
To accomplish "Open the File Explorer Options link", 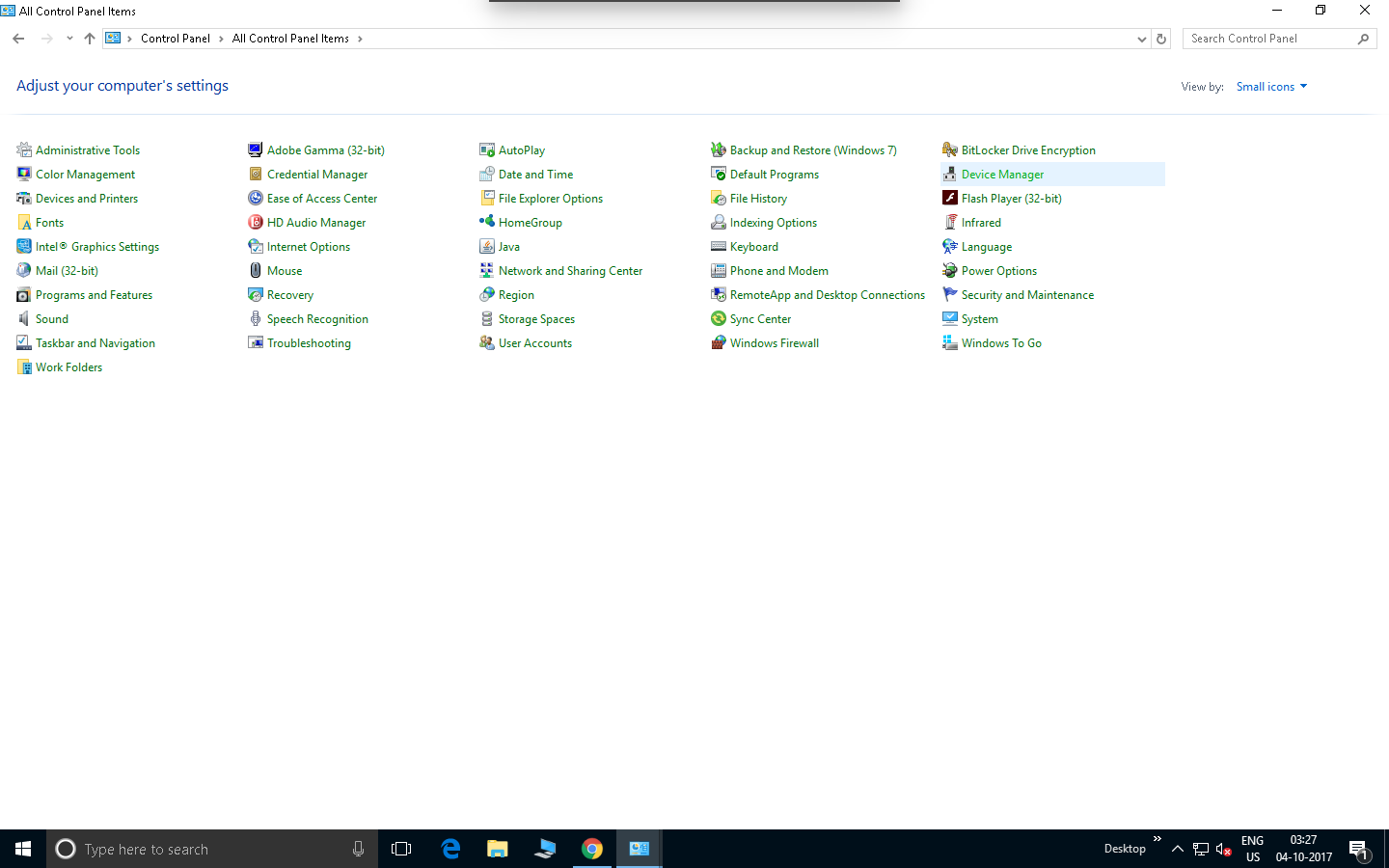I will (x=551, y=199).
